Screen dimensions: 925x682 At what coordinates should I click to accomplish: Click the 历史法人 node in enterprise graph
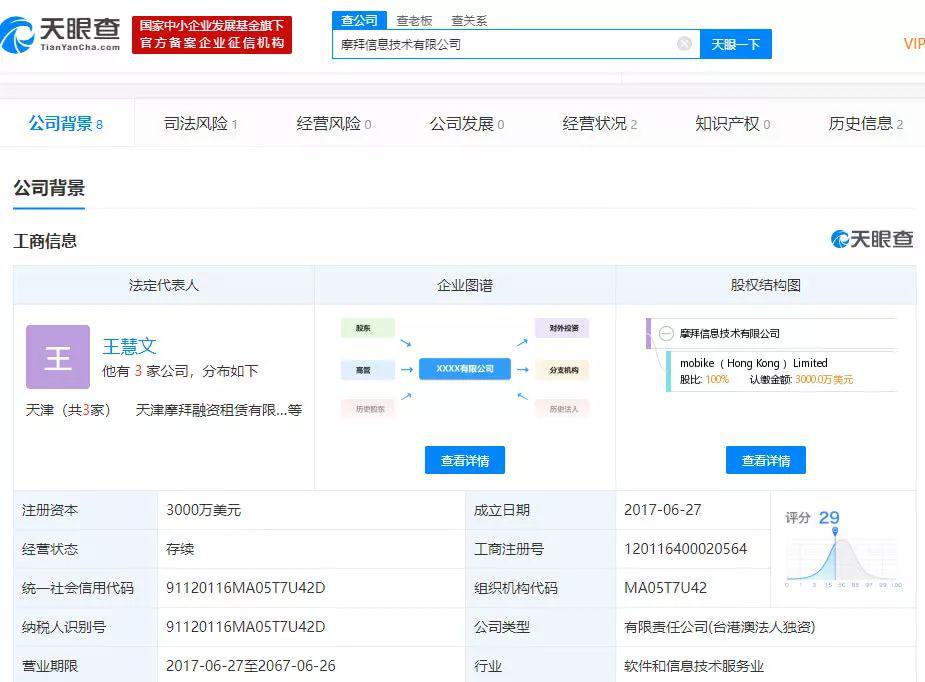tap(562, 408)
